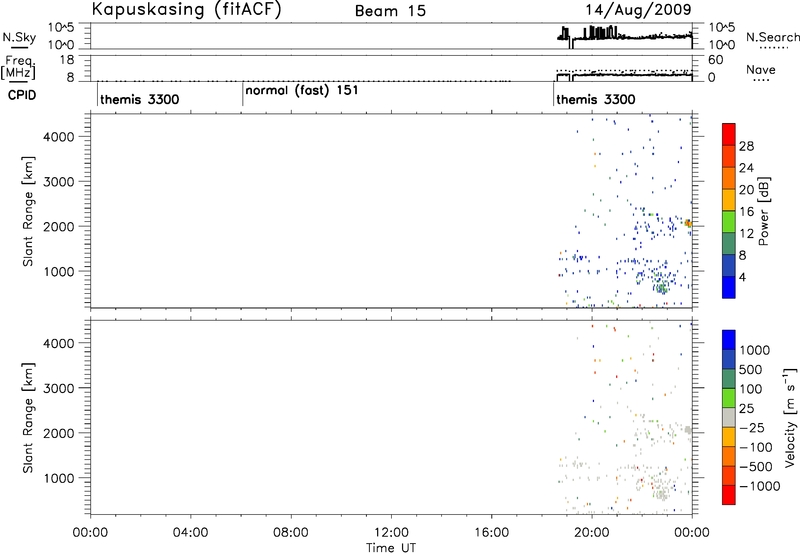Click the Power [dB] colorbar title

point(764,211)
